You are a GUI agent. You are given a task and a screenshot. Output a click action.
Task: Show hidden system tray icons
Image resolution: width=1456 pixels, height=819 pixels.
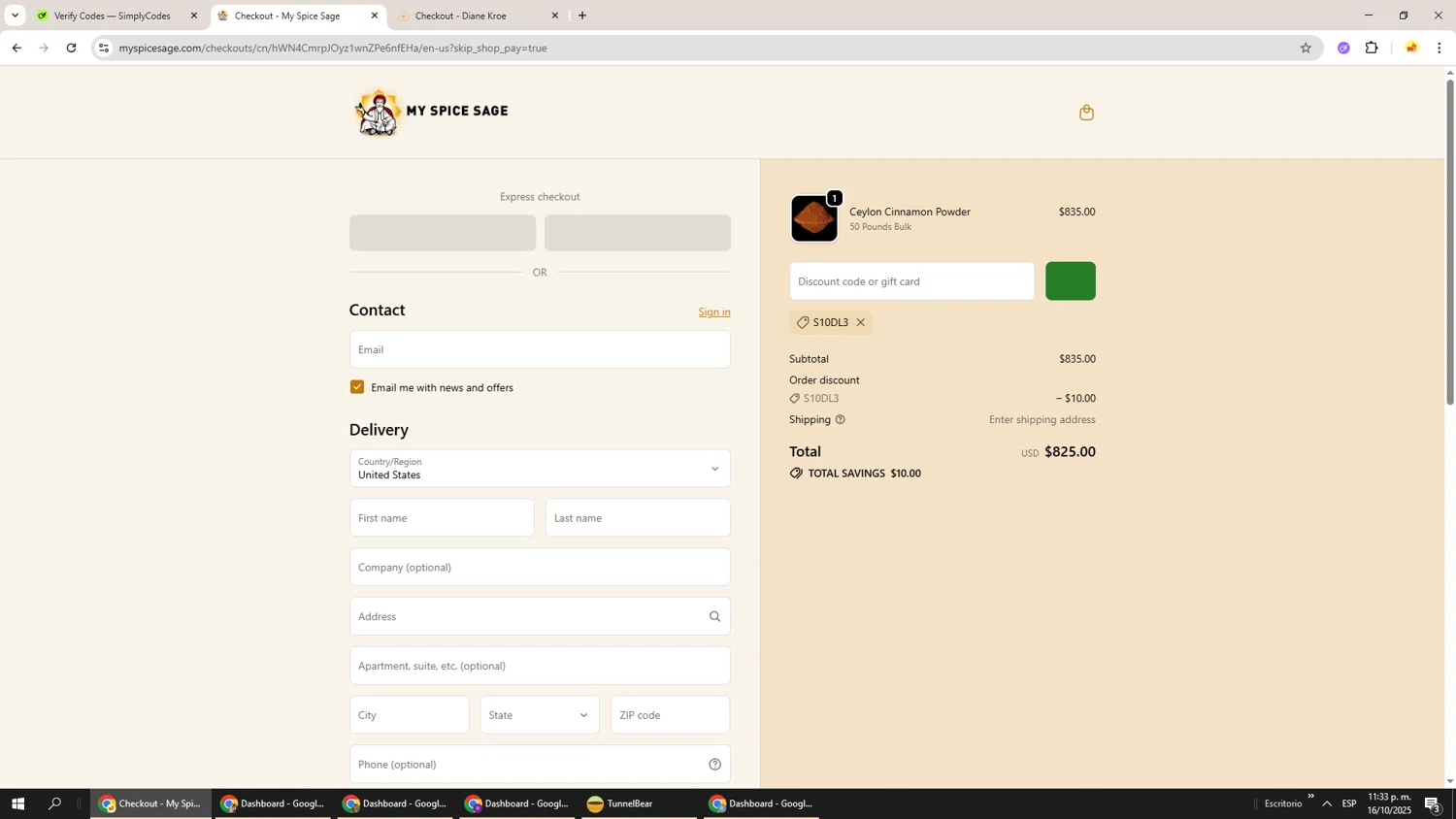click(x=1327, y=803)
